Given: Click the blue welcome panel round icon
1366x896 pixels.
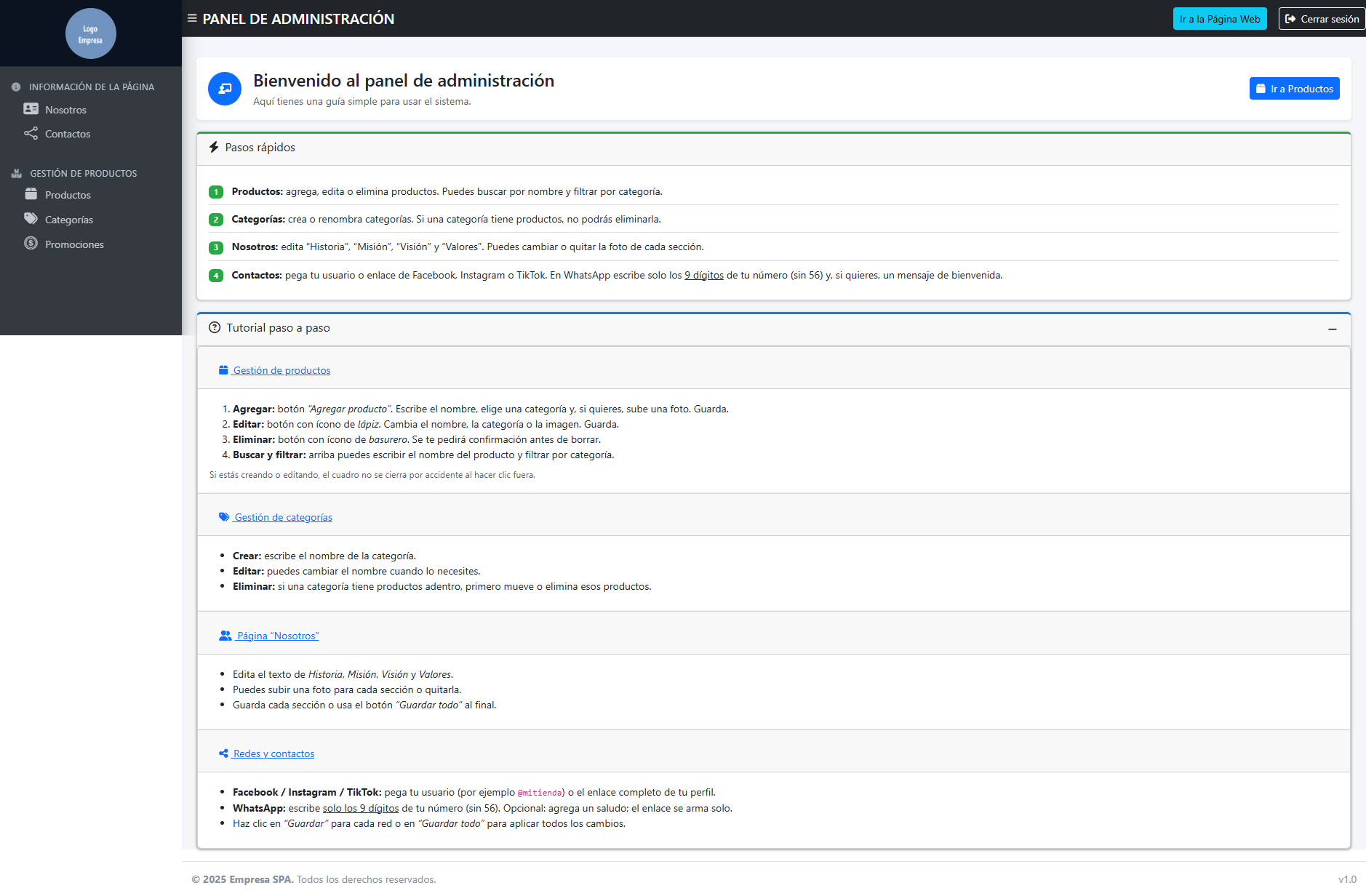Looking at the screenshot, I should (225, 89).
